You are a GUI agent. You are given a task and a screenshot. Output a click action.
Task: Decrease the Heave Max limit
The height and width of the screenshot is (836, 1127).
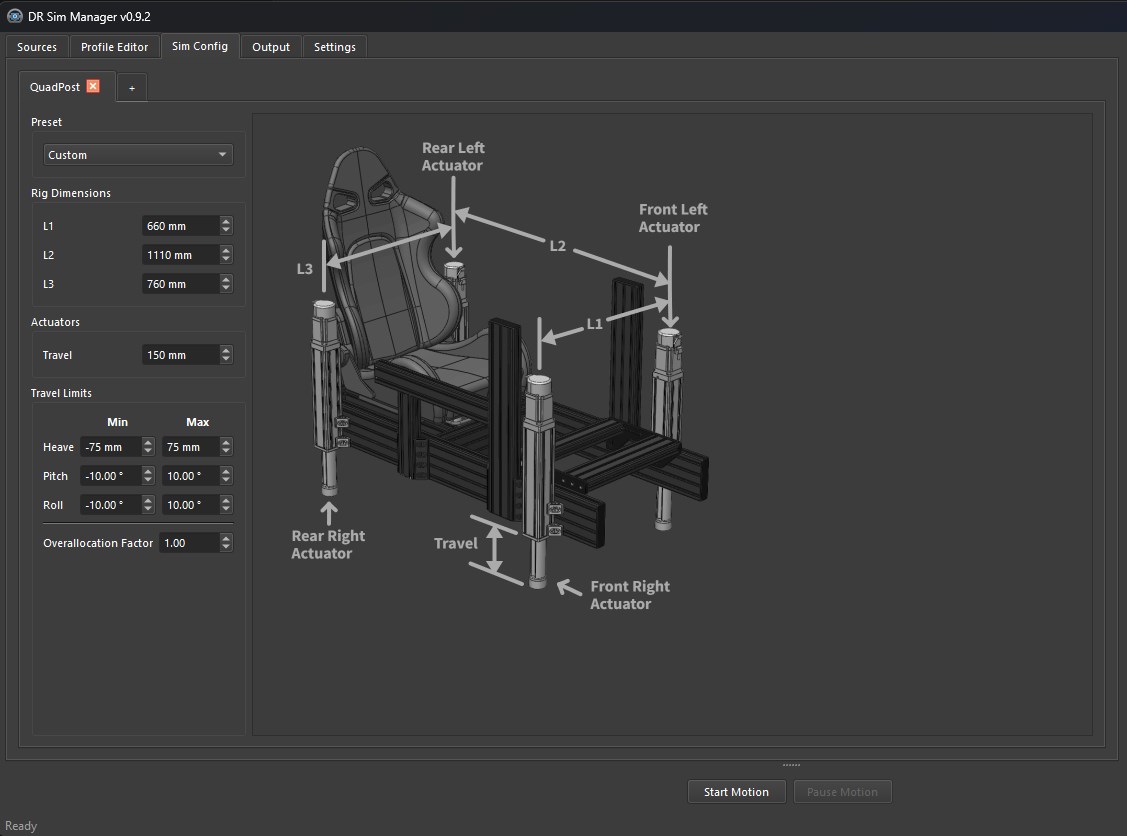pyautogui.click(x=226, y=451)
